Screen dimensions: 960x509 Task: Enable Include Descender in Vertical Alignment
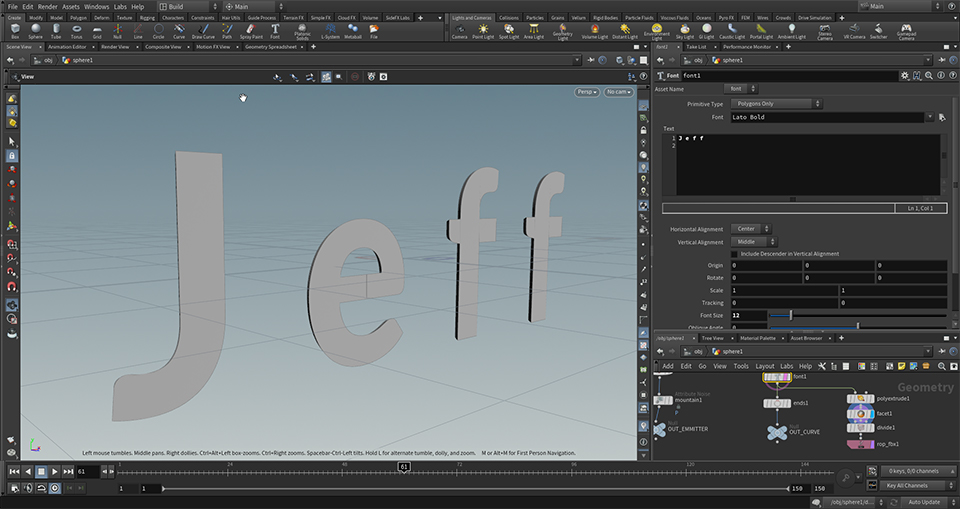click(735, 254)
